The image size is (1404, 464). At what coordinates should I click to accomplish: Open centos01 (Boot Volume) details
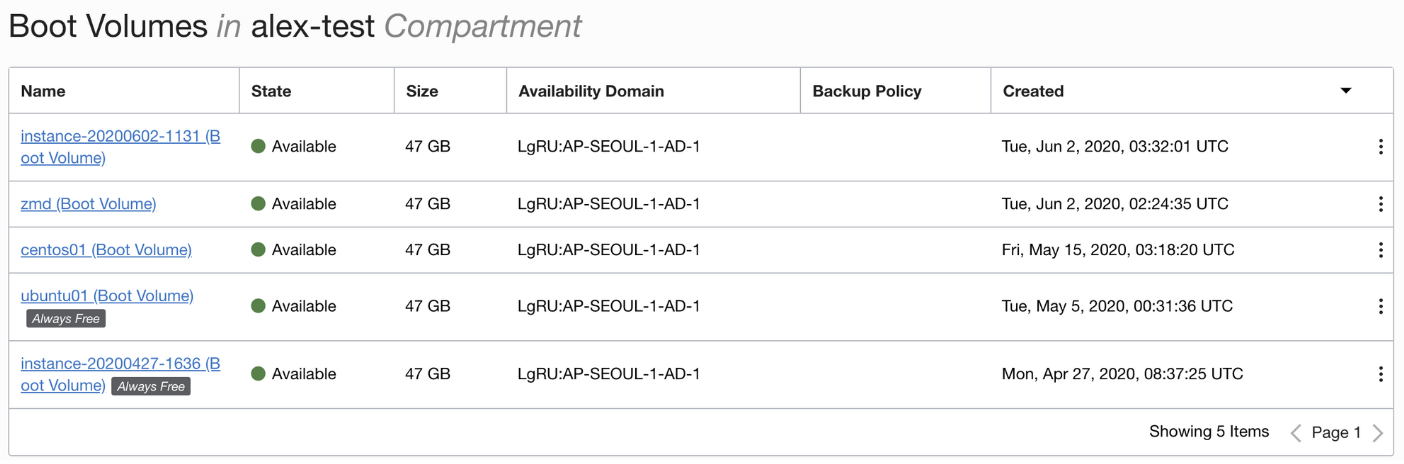106,250
